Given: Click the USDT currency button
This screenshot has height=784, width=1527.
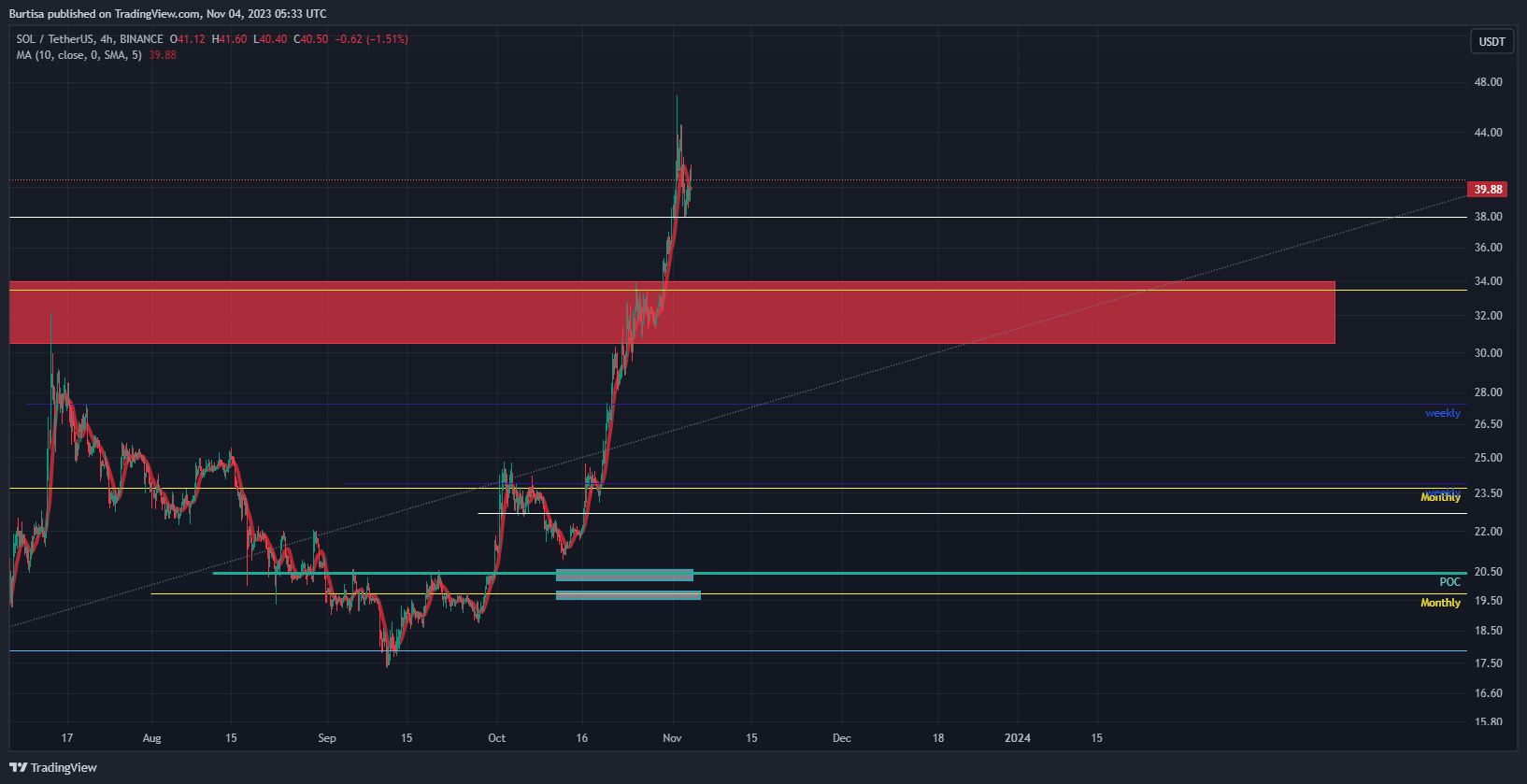Looking at the screenshot, I should (1491, 41).
